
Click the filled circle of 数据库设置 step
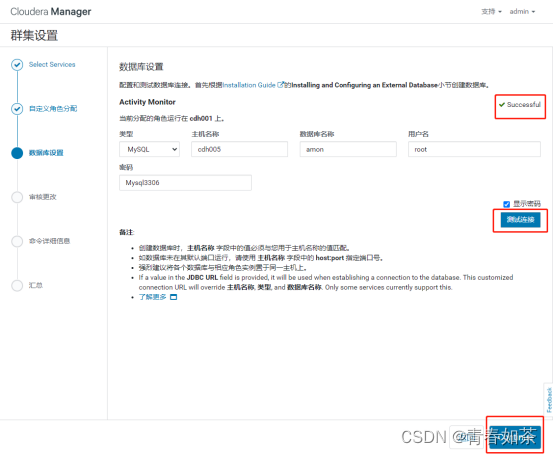[x=17, y=153]
